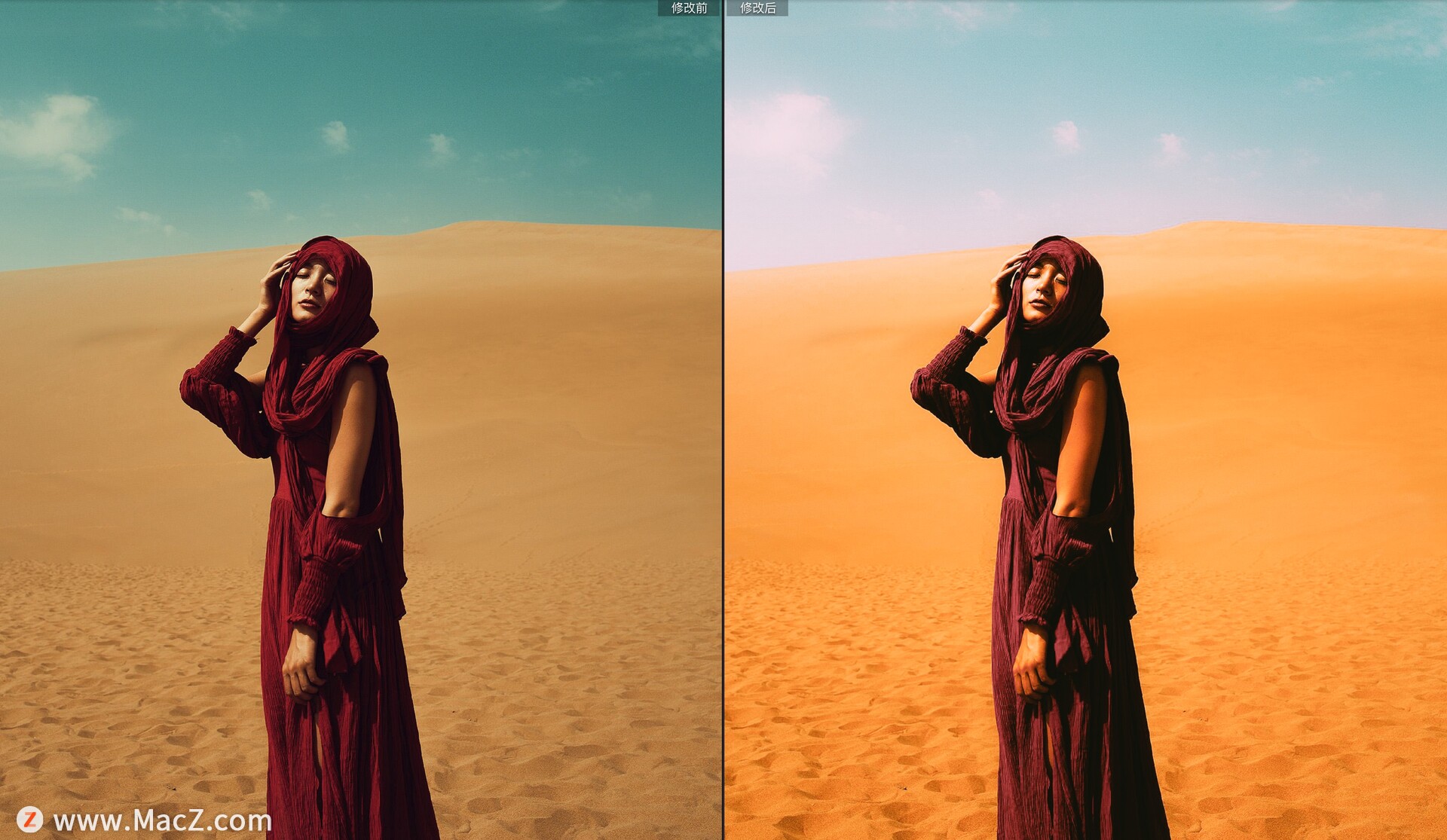The width and height of the screenshot is (1447, 840).
Task: Click the dune crest in after image
Action: tap(1213, 223)
